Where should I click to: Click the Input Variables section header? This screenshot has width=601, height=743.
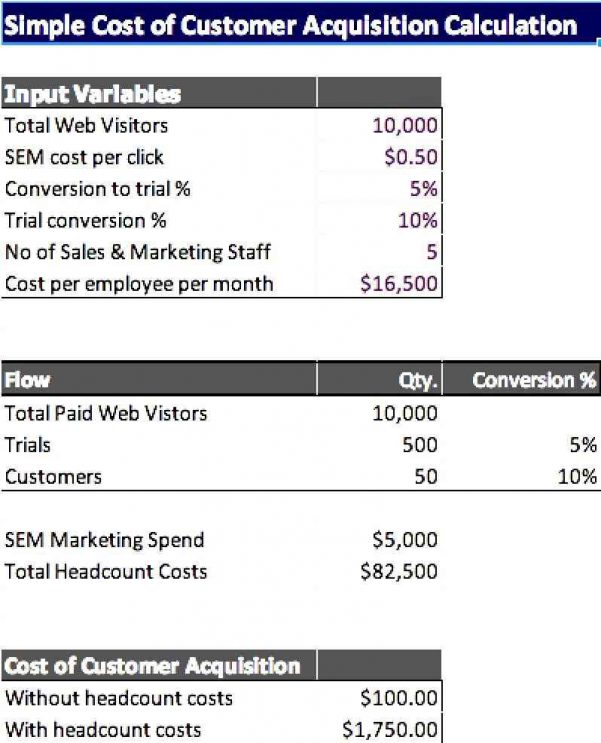point(159,93)
